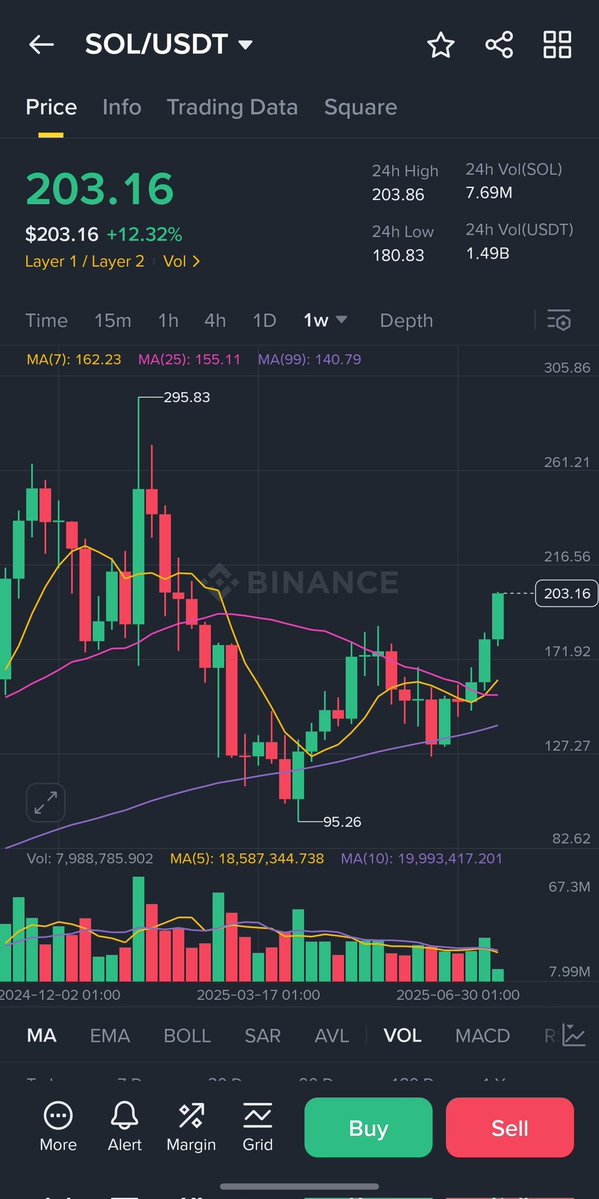Toggle the AVL indicator
The image size is (599, 1199).
tap(331, 1035)
